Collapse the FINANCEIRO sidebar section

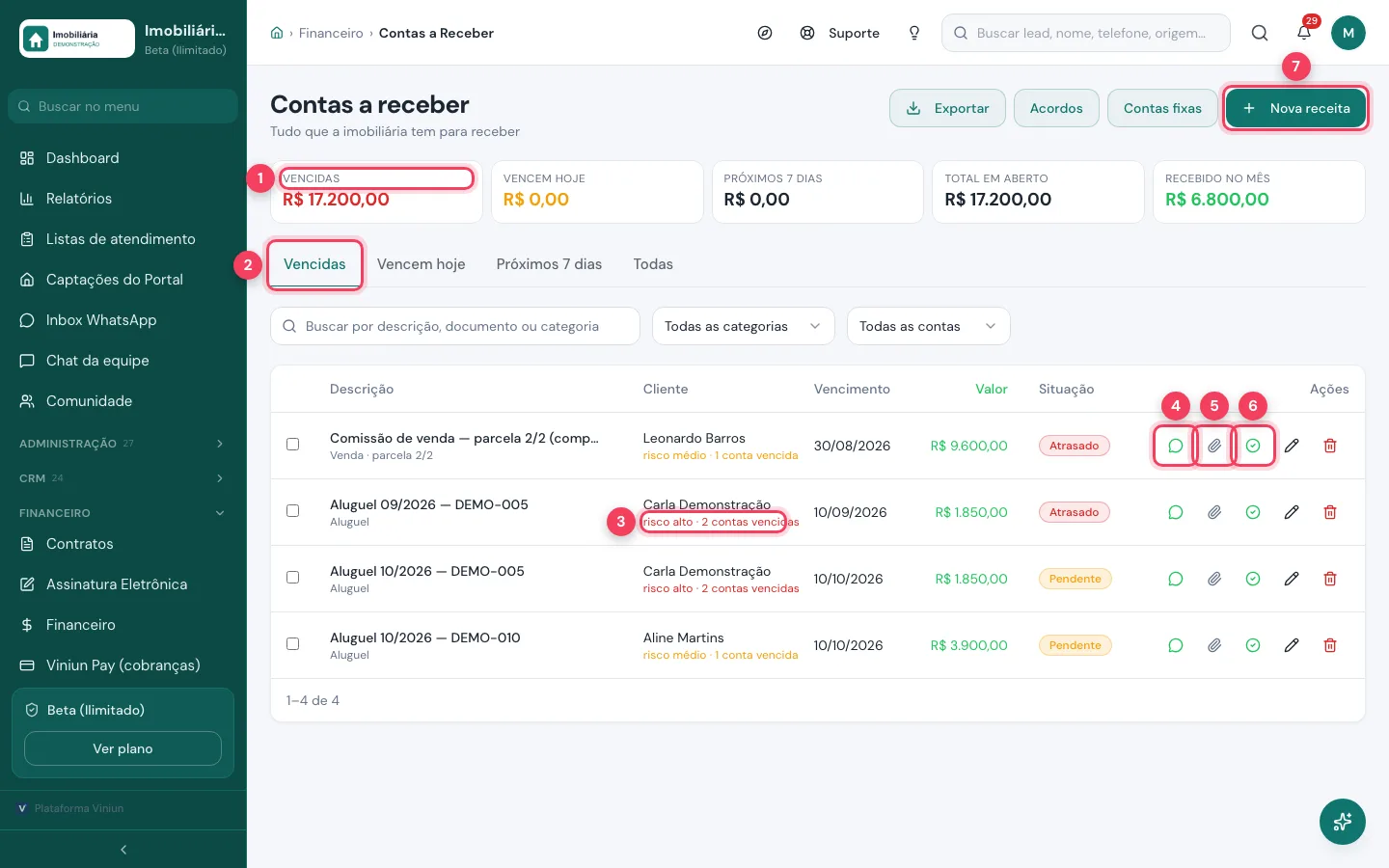point(123,513)
